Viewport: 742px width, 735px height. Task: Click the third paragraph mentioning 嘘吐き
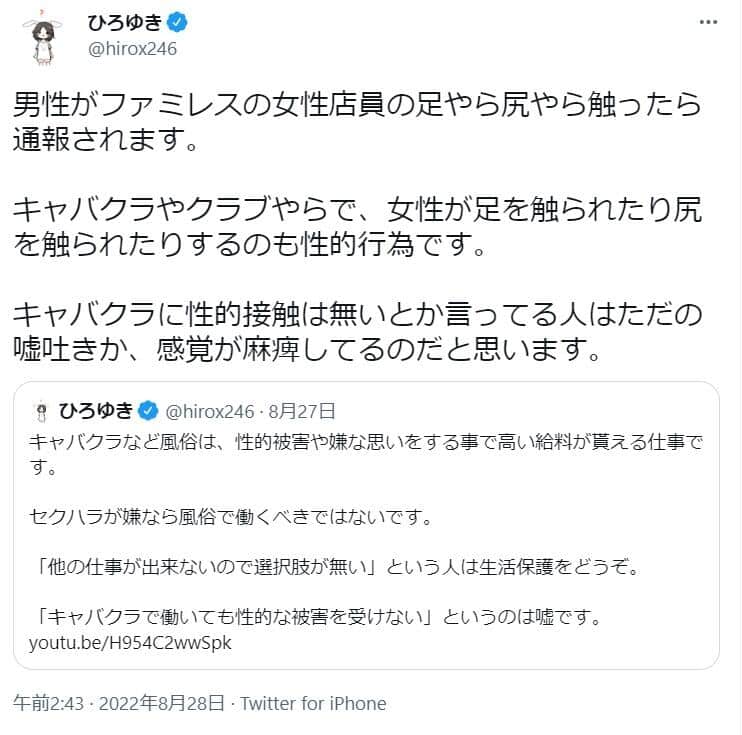click(x=357, y=333)
